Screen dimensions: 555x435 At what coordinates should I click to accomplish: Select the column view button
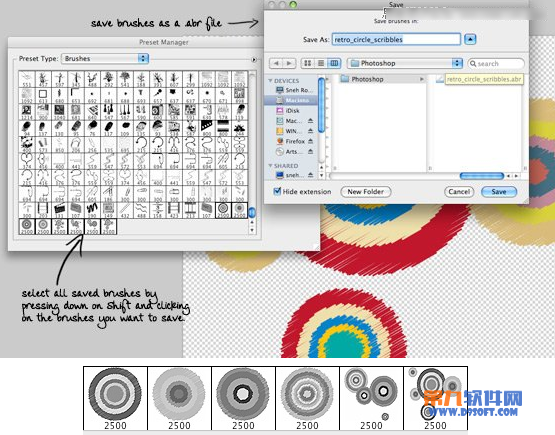point(334,63)
